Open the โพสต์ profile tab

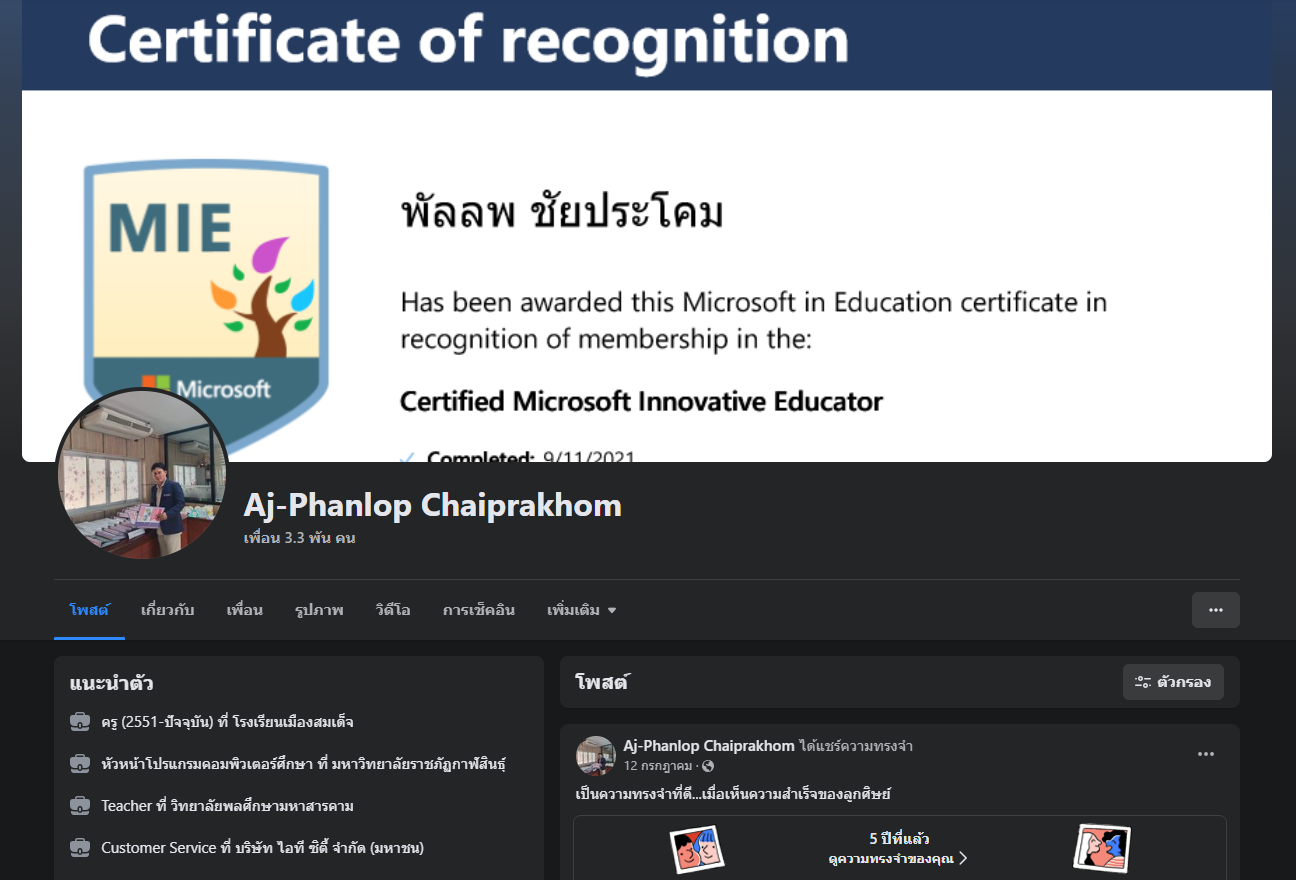click(x=89, y=610)
